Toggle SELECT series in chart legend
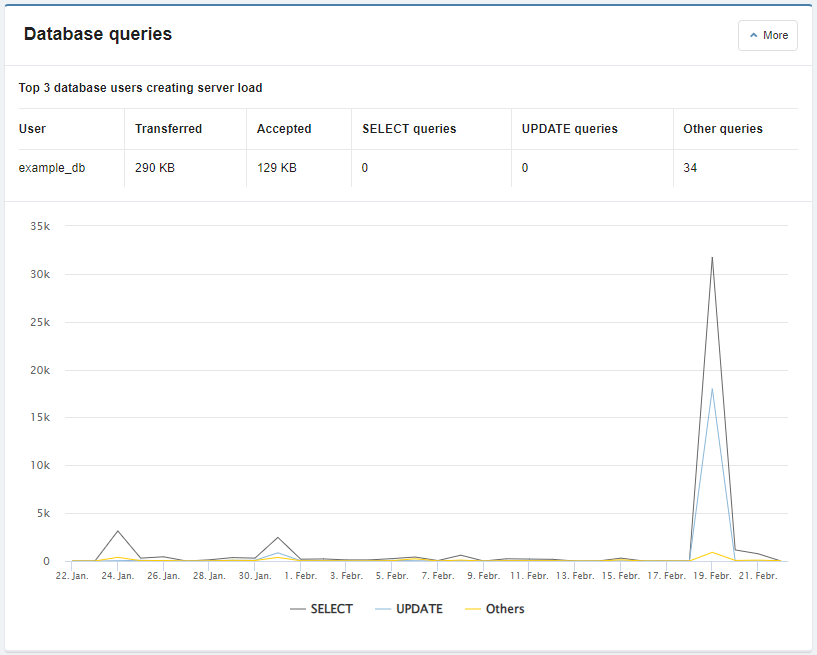 pos(331,609)
